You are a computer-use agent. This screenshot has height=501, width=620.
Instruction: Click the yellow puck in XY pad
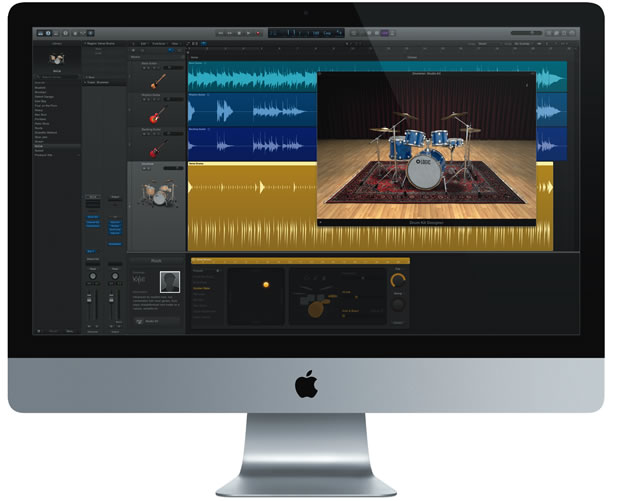point(266,284)
